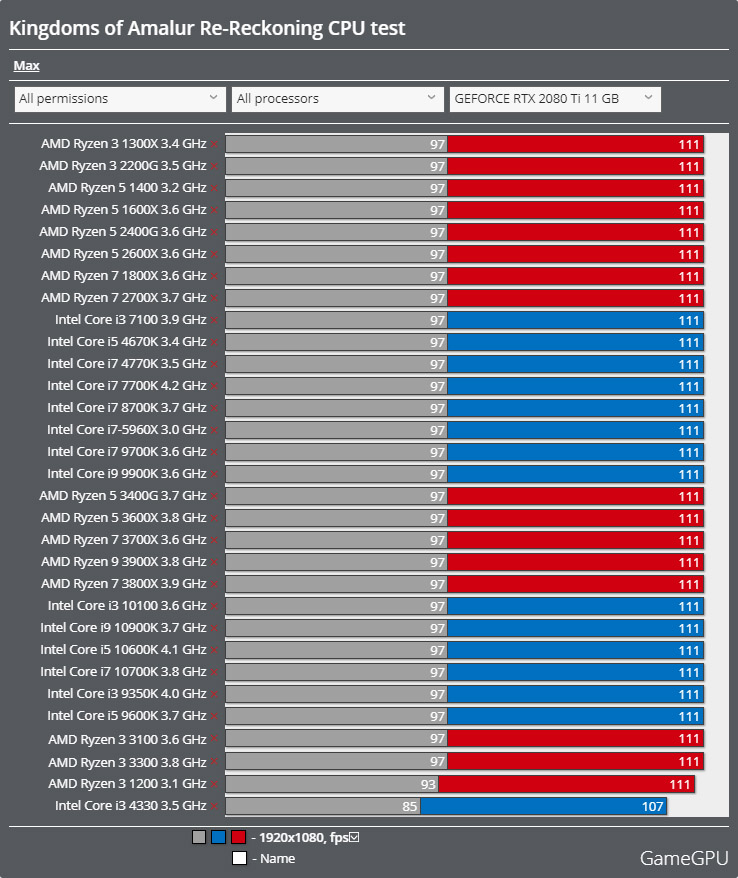Remove the Intel Core i3 4330 row
Viewport: 738px width, 878px height.
coord(214,806)
